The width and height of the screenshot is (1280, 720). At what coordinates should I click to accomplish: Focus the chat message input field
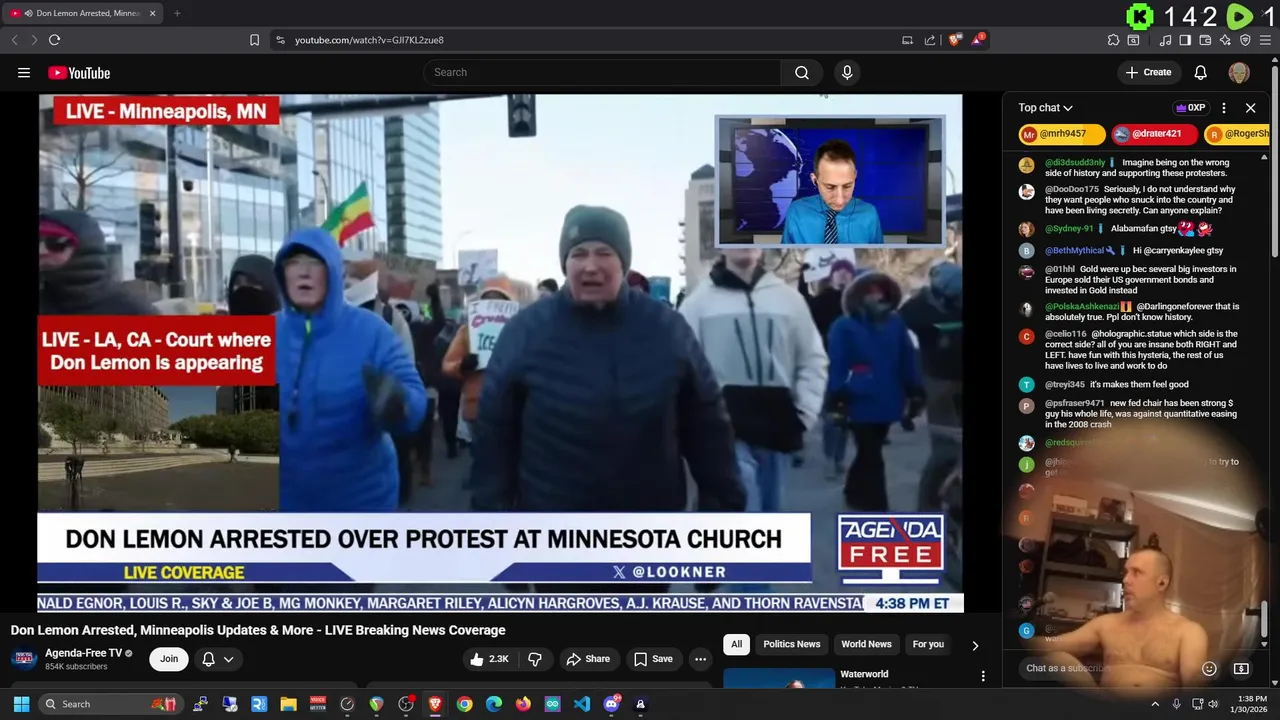tap(1108, 668)
